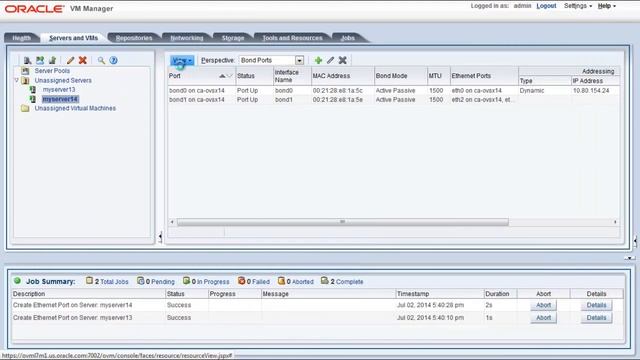This screenshot has height=360, width=640.
Task: Collapse the Unassigned Servers tree node
Action: click(17, 80)
